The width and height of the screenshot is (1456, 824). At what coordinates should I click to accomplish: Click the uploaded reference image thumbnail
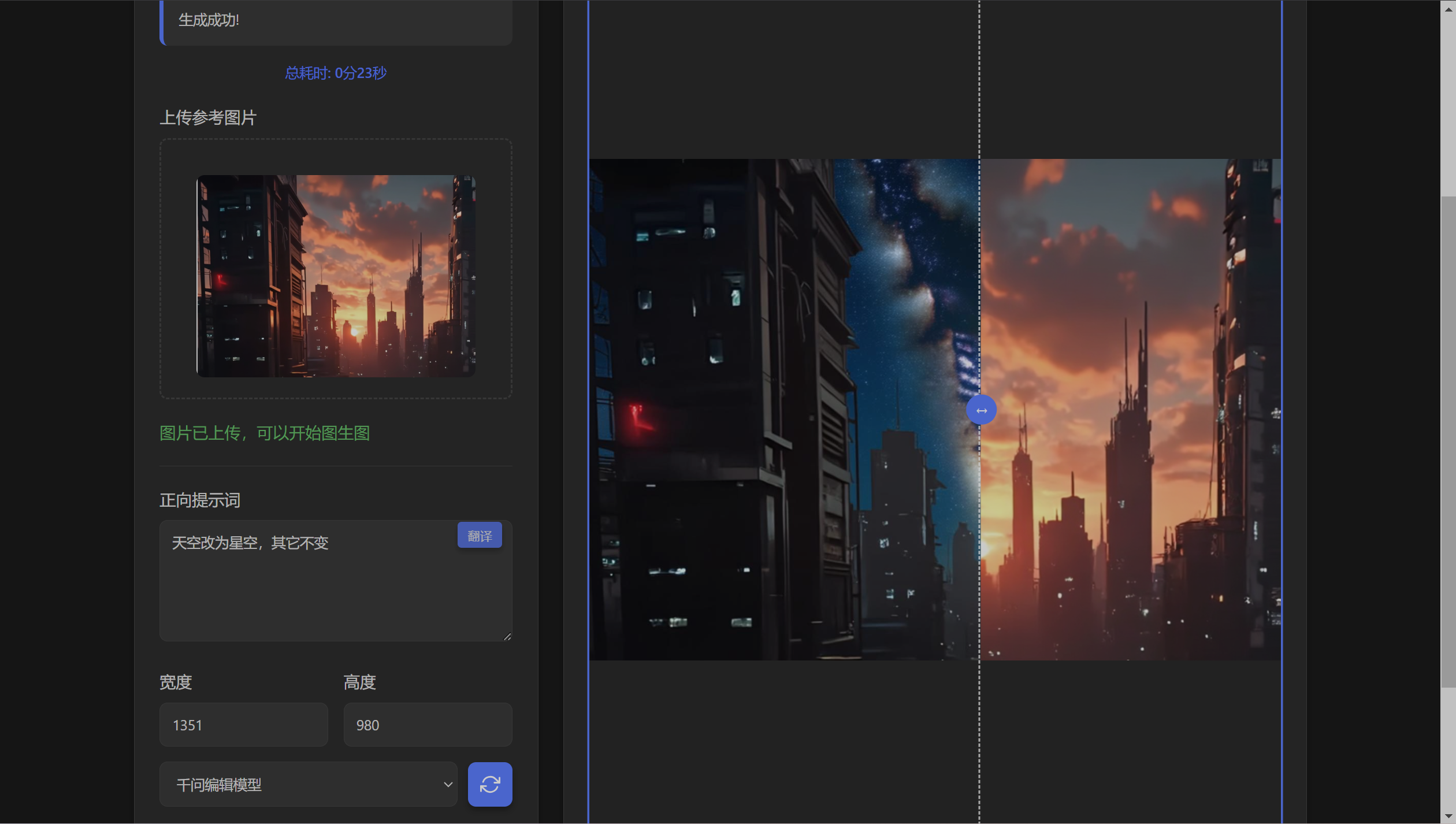pos(336,276)
